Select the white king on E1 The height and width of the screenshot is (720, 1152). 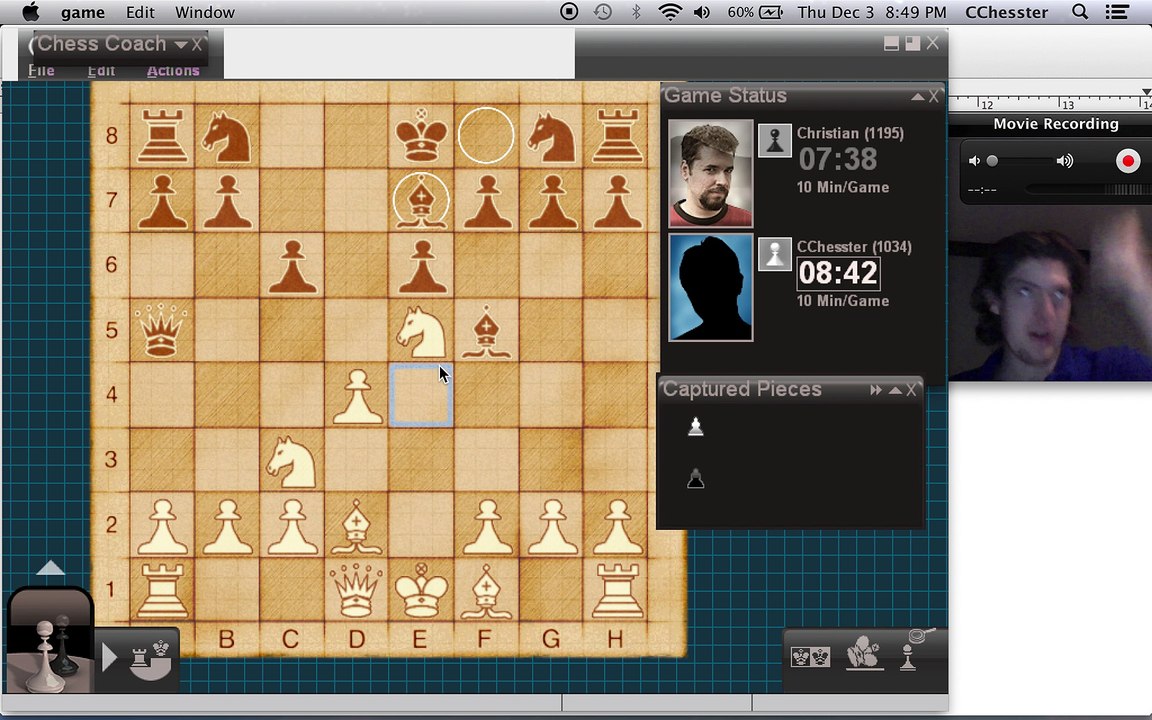[422, 590]
